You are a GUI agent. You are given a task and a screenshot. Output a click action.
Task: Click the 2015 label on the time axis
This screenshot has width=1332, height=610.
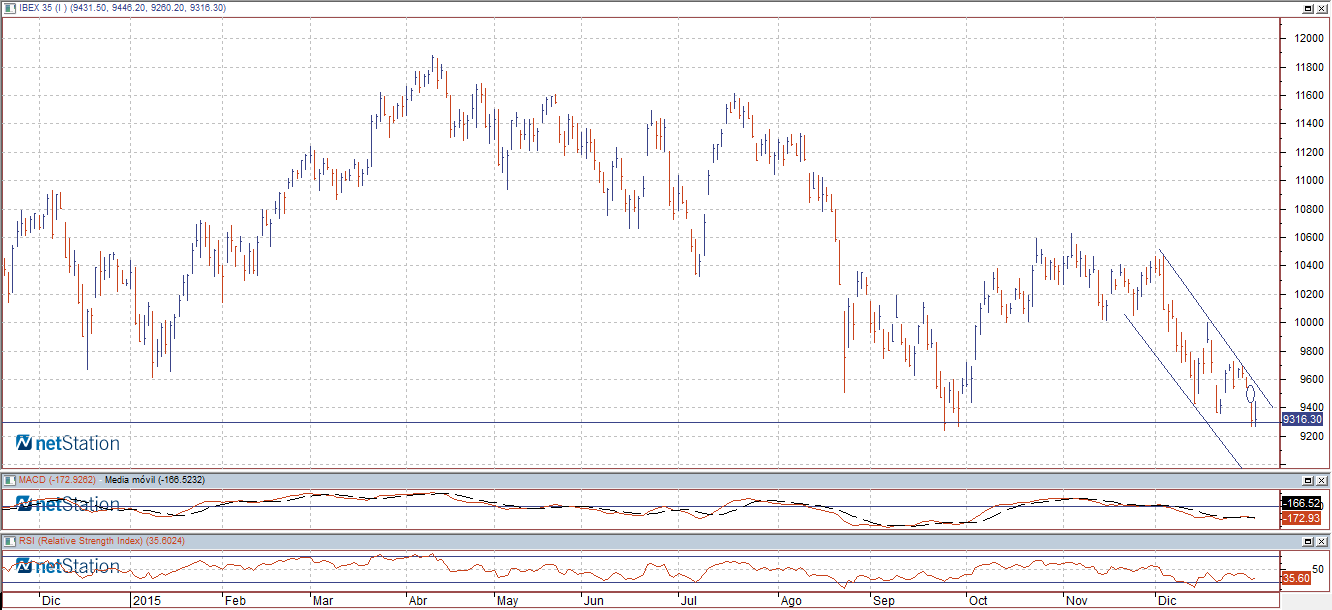[147, 601]
